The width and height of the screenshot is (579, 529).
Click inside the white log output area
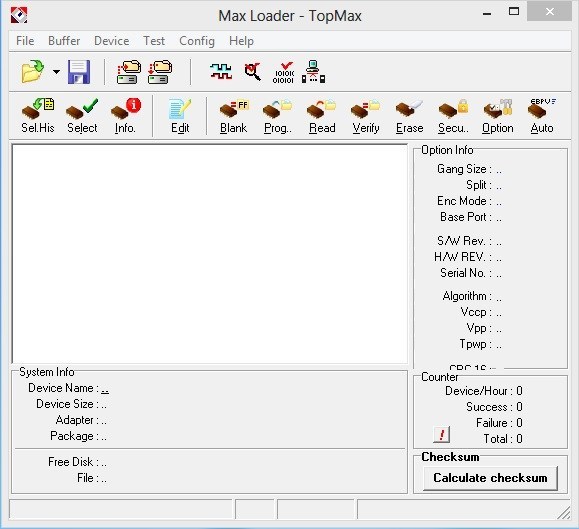[210, 254]
